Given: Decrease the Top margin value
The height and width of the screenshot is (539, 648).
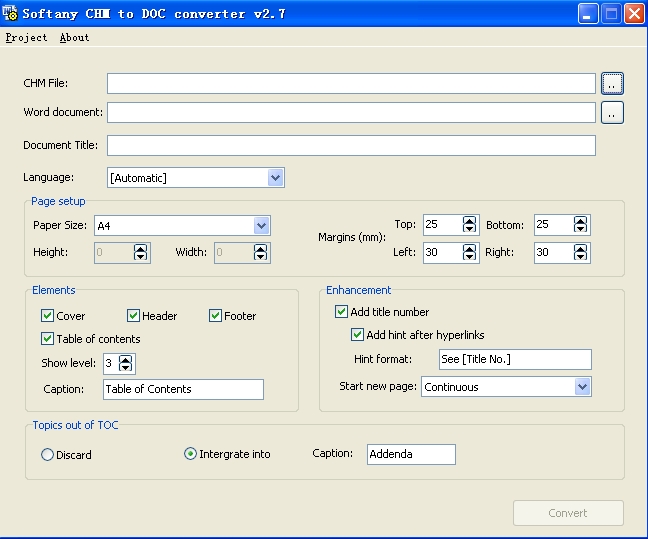Looking at the screenshot, I should click(469, 229).
